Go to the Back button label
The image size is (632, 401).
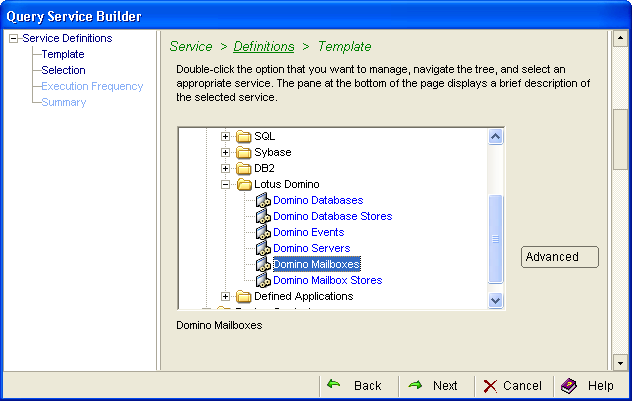click(x=368, y=386)
